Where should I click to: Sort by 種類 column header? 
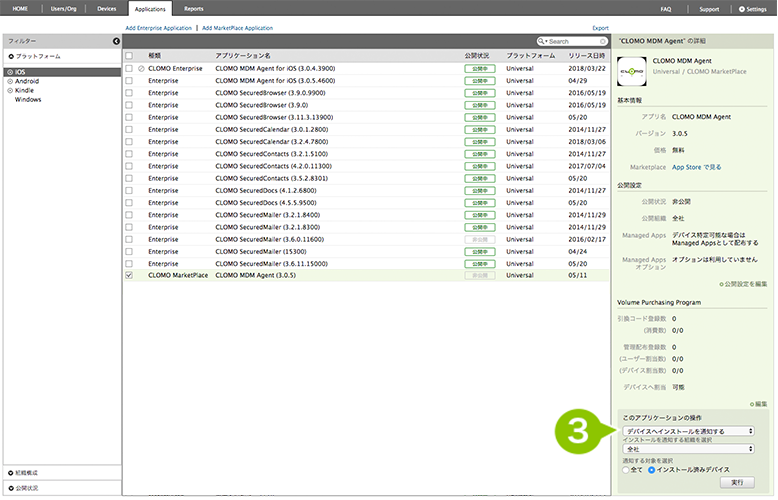(154, 56)
